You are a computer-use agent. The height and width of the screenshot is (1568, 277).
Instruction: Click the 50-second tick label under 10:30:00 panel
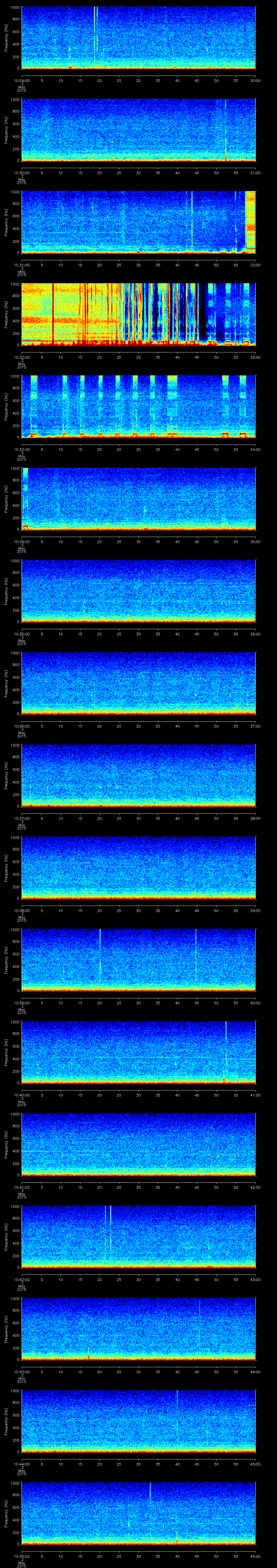(x=217, y=173)
